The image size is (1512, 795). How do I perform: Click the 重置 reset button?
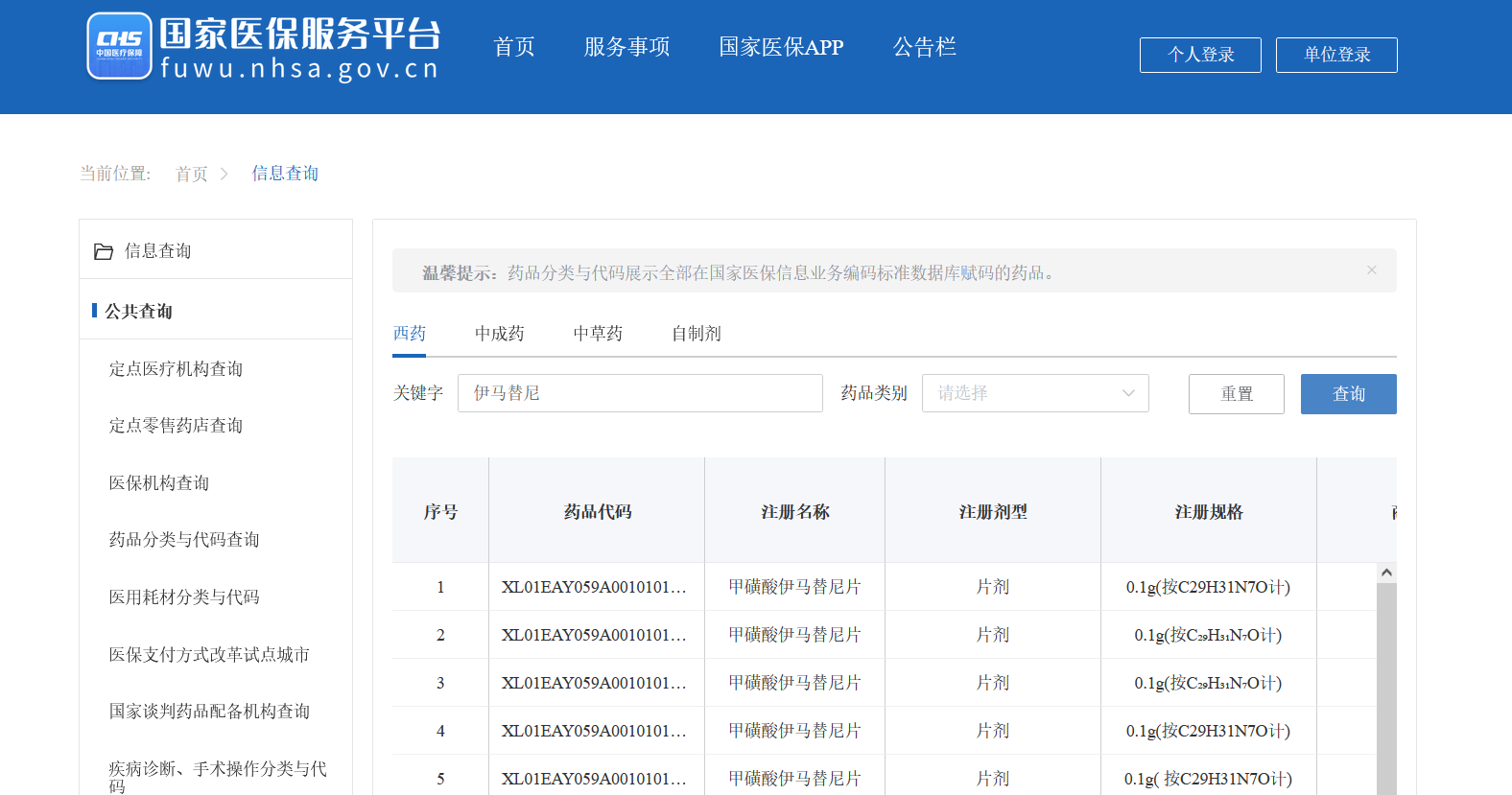click(1236, 394)
